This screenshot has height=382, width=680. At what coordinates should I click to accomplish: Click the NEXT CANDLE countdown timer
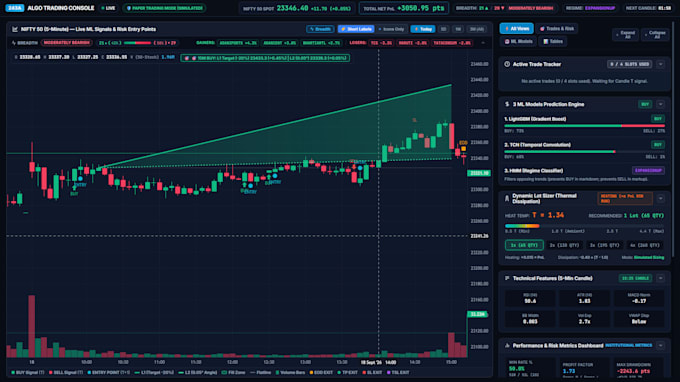[x=648, y=8]
